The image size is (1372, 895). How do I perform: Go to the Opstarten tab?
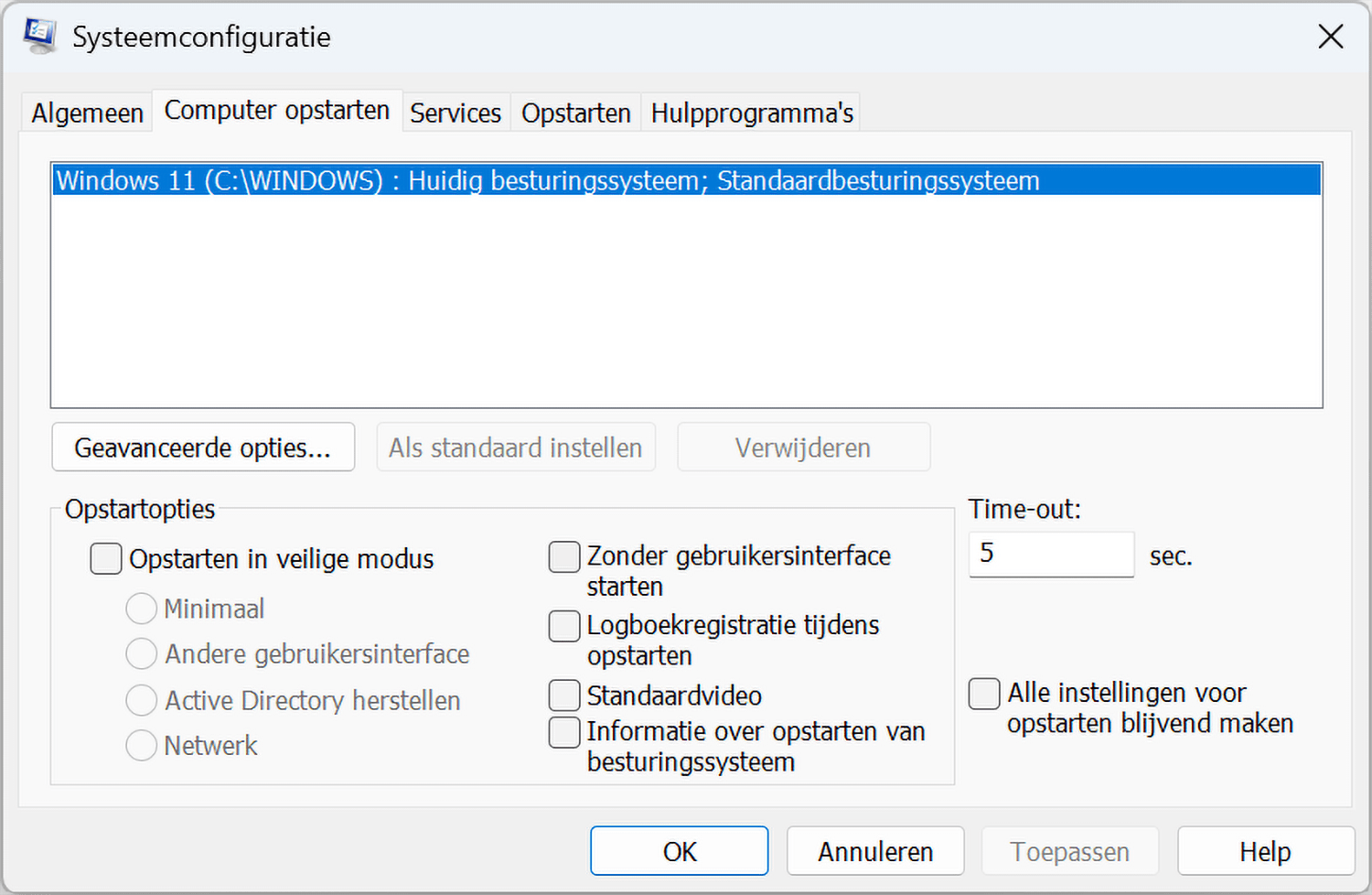coord(575,113)
